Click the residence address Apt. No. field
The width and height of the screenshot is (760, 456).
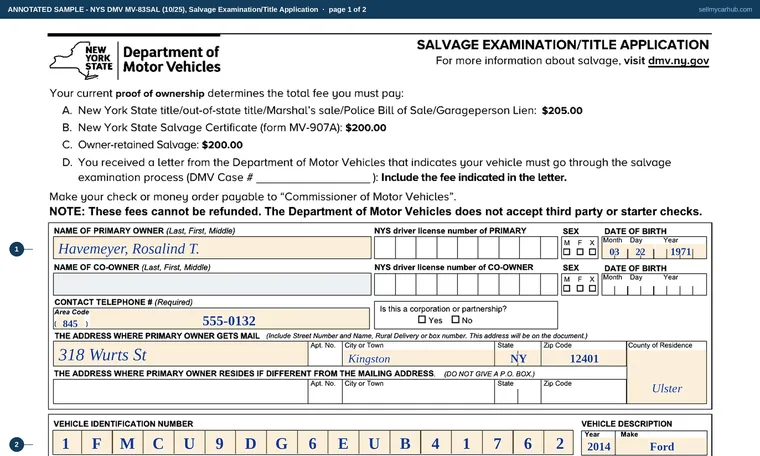coord(325,392)
